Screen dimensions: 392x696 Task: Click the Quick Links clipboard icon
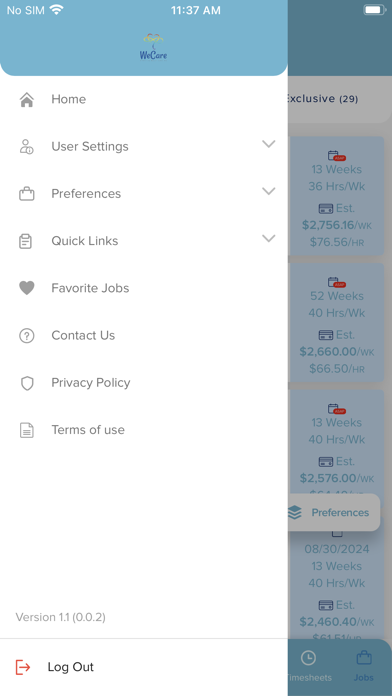pyautogui.click(x=26, y=241)
